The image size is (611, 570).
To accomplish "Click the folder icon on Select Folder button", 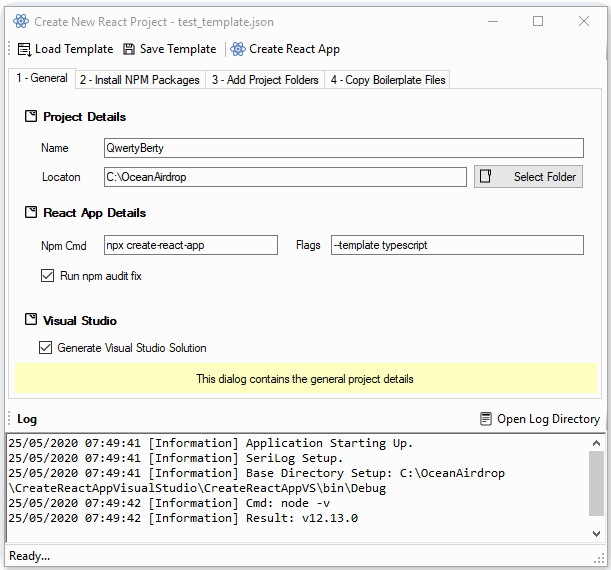I will point(486,176).
